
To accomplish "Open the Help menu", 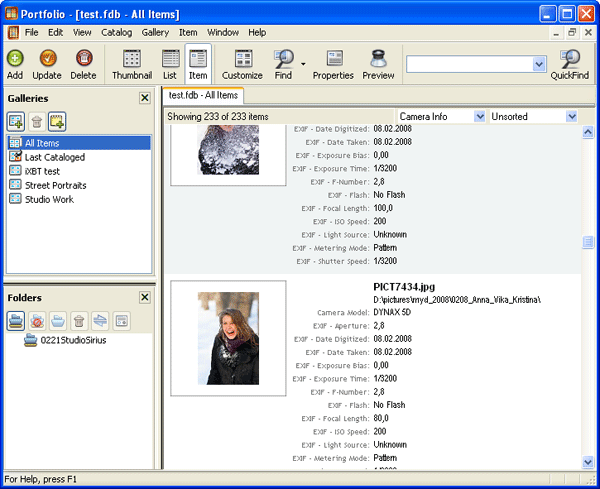I will (x=257, y=33).
